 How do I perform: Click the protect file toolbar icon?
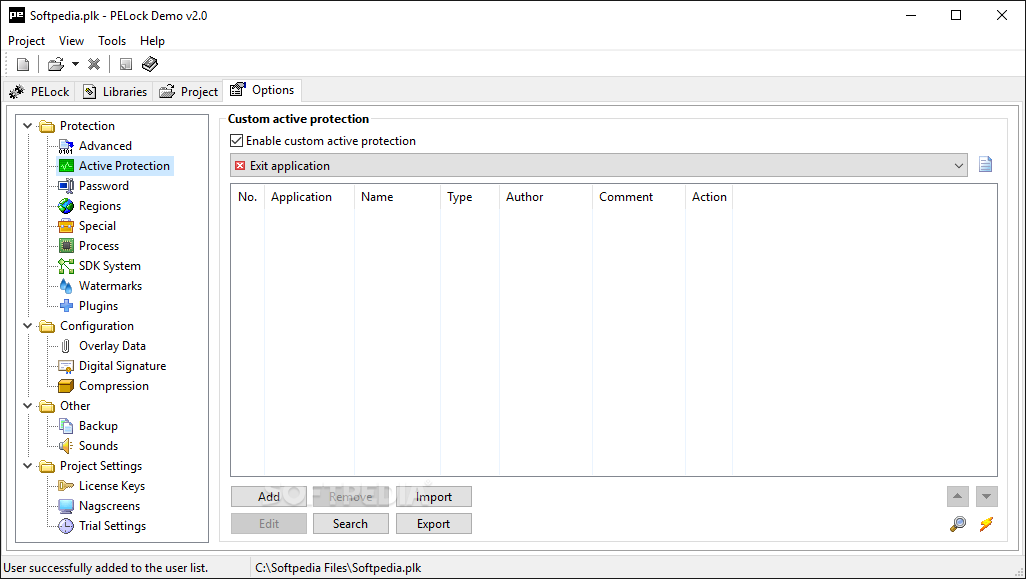126,64
